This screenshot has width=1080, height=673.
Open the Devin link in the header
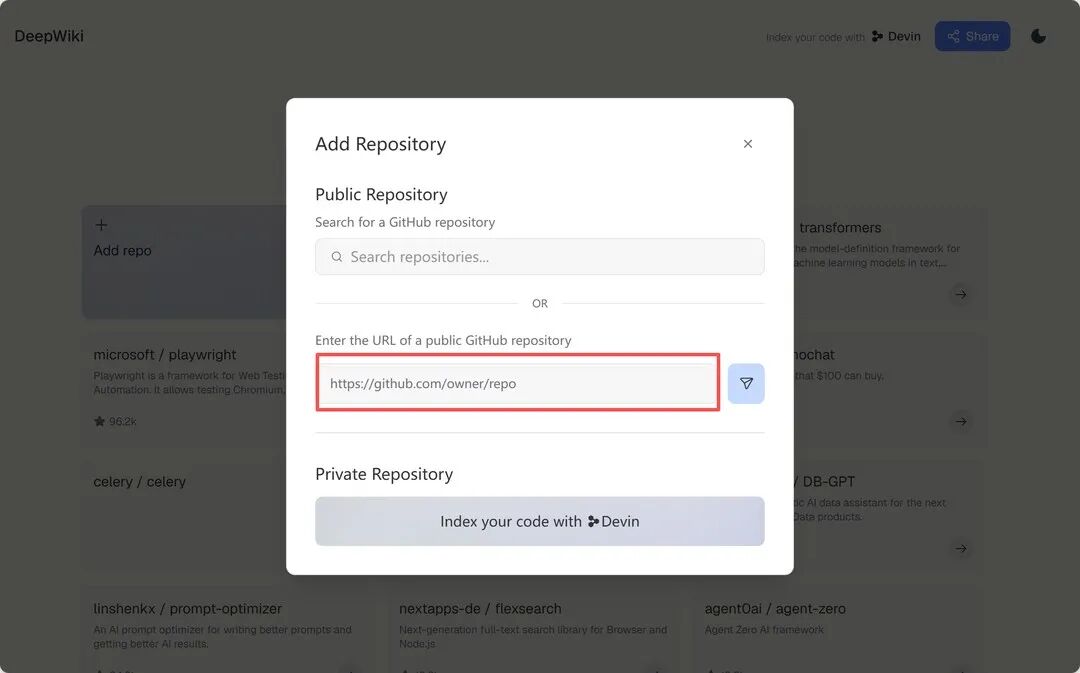tap(896, 37)
